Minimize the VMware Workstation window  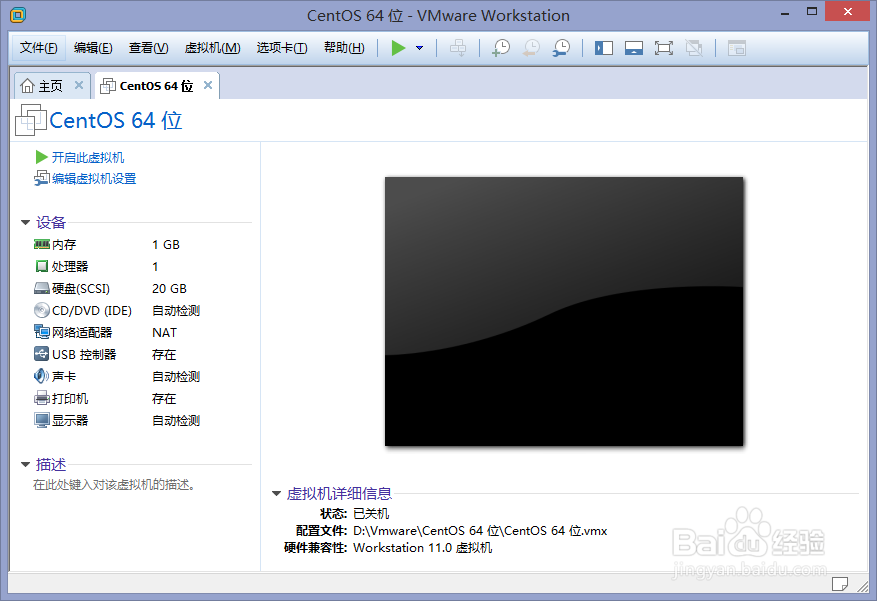pyautogui.click(x=785, y=12)
